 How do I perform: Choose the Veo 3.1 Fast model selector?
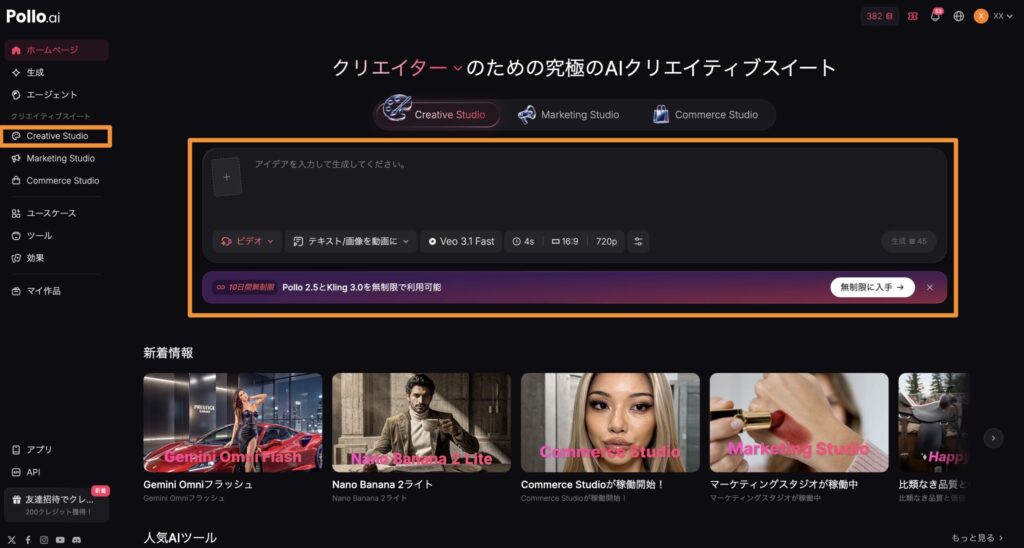click(461, 241)
